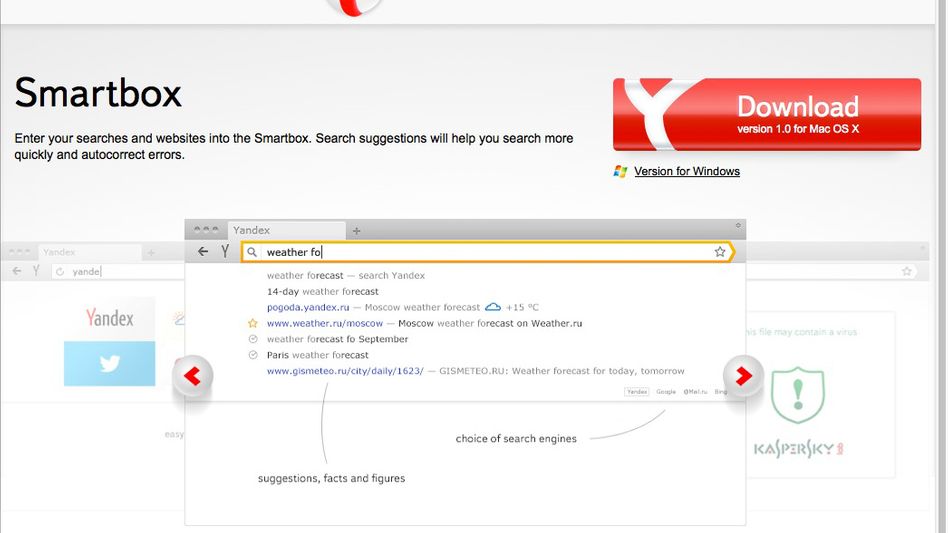Select Google search engine option

click(x=666, y=392)
